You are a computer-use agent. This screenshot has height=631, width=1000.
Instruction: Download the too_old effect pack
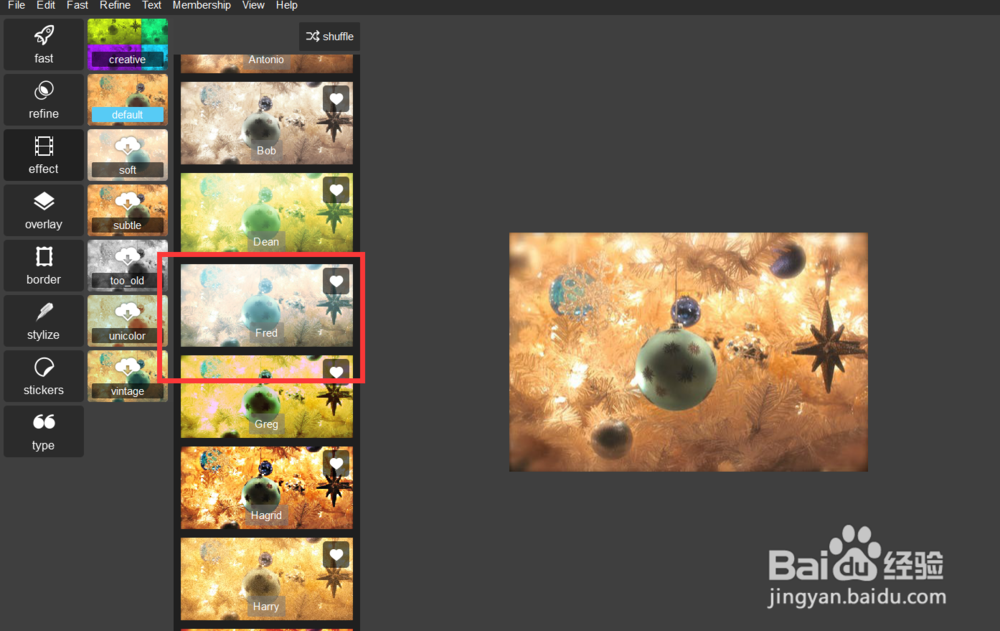(x=128, y=265)
